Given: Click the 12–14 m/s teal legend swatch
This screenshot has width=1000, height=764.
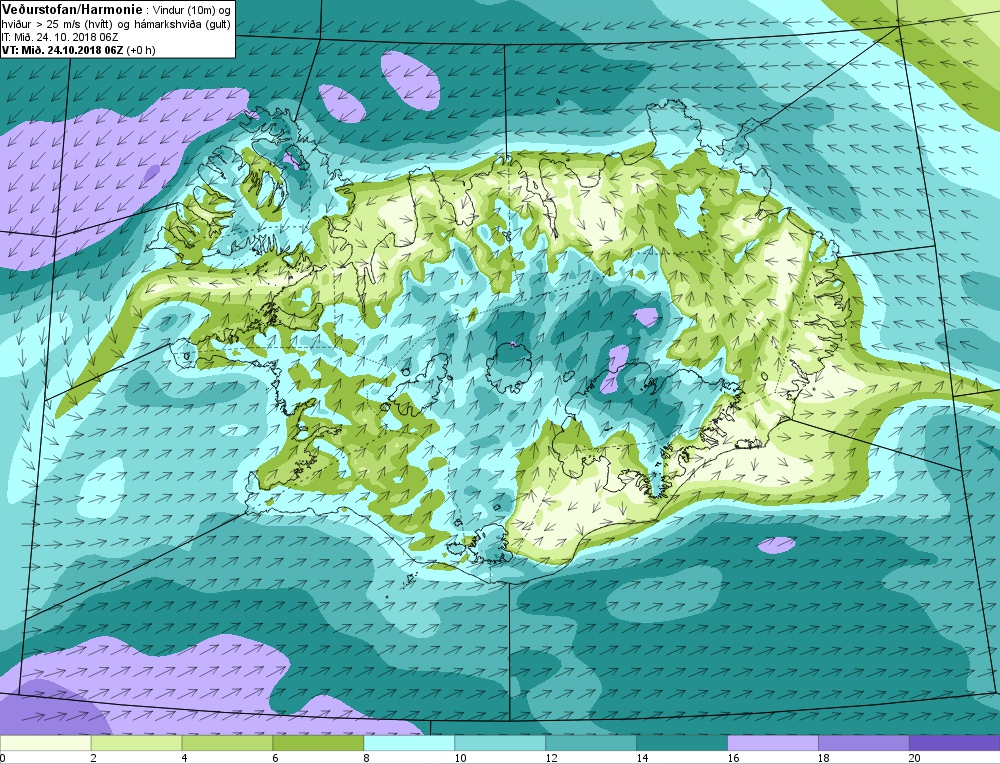Looking at the screenshot, I should [591, 743].
